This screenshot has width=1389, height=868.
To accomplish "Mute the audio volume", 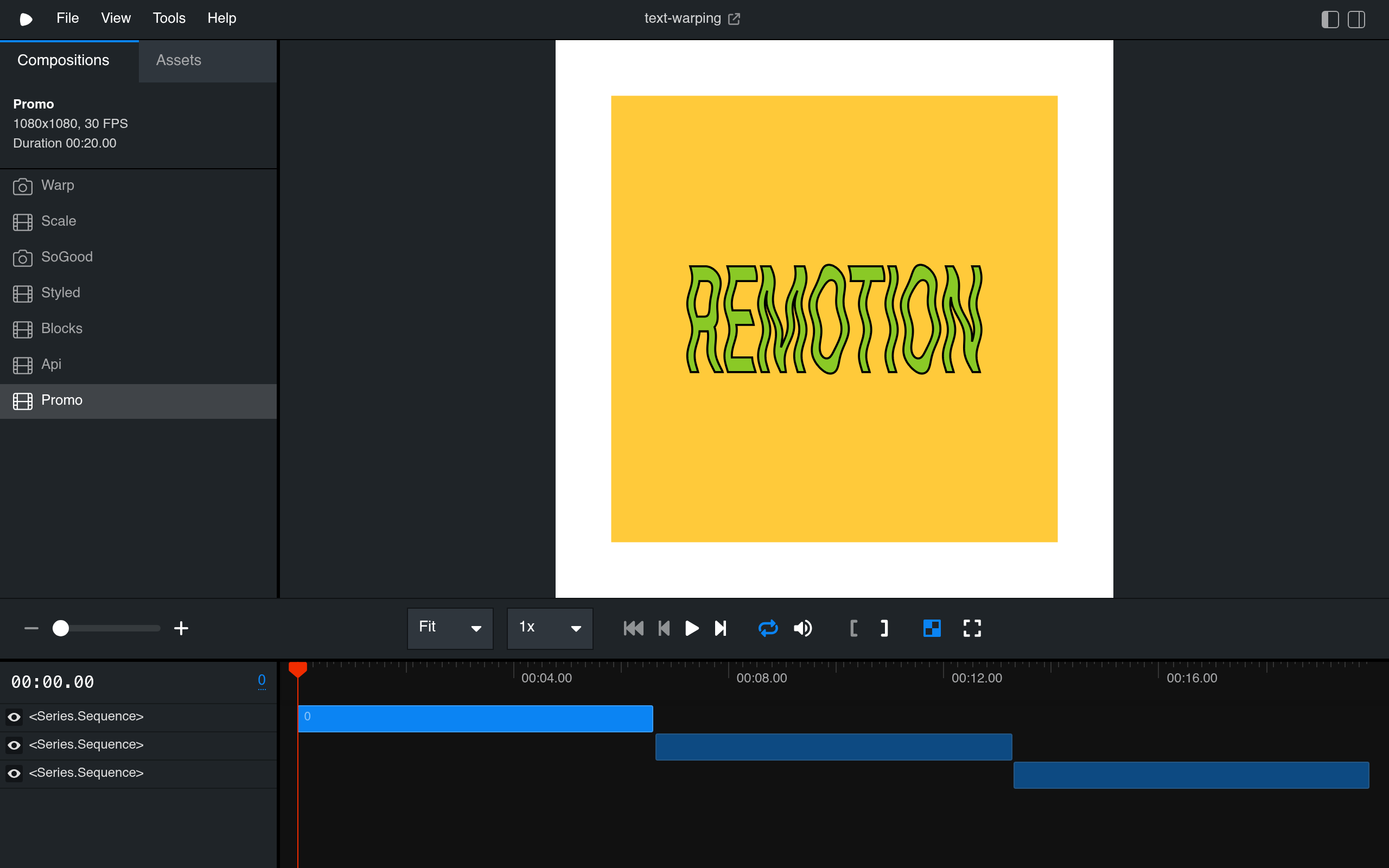I will coord(803,629).
